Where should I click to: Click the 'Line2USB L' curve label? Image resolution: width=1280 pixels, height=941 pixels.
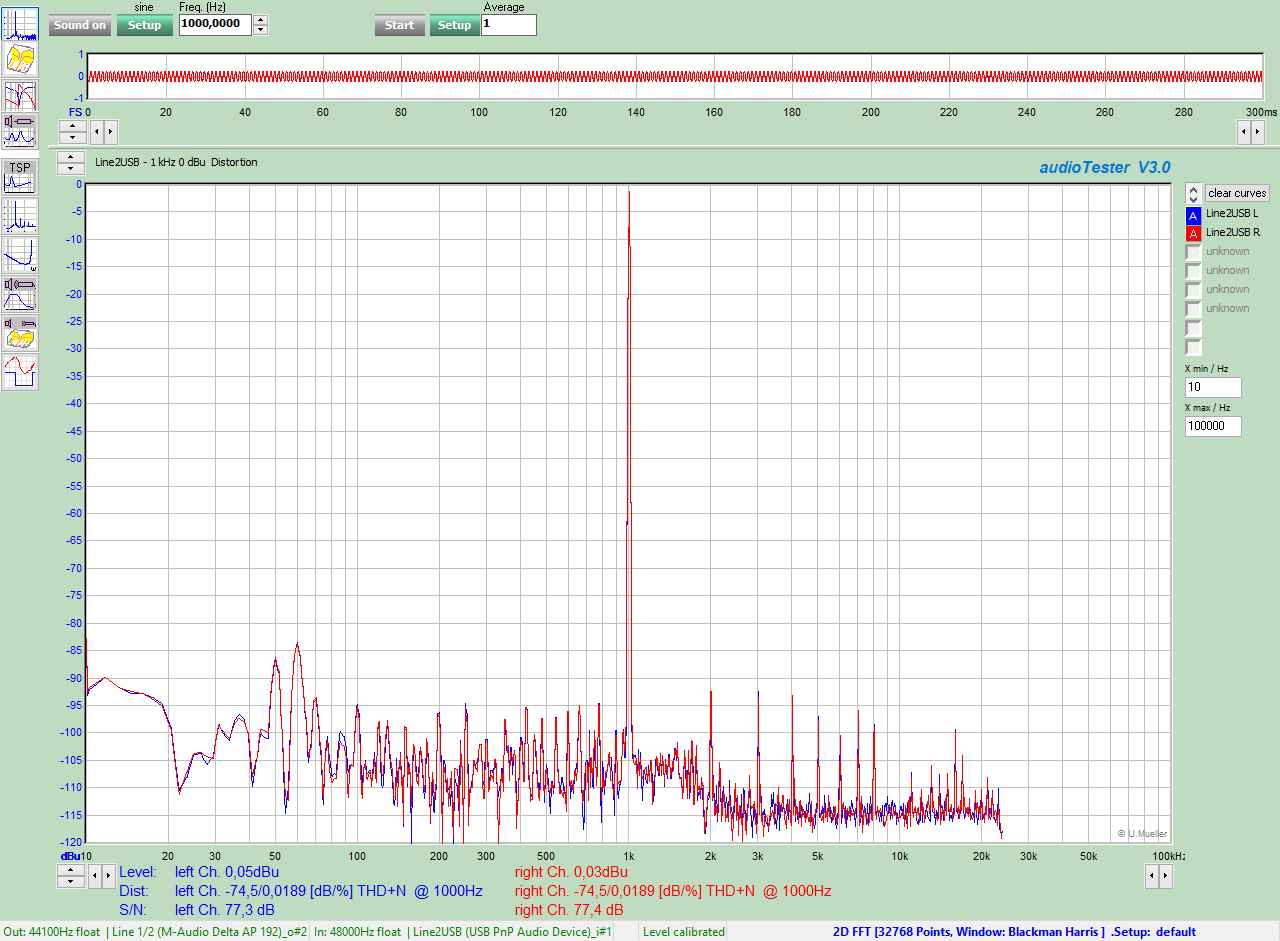tap(1232, 214)
